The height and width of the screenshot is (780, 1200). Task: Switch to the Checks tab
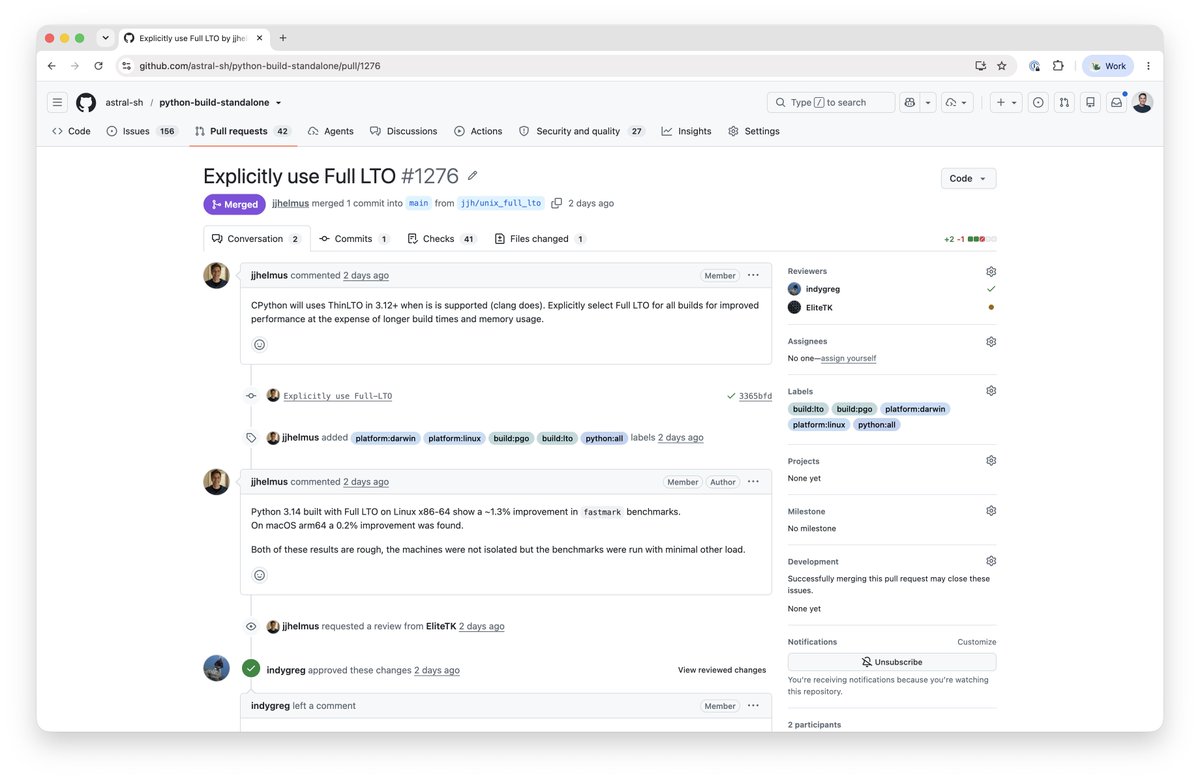pos(441,239)
